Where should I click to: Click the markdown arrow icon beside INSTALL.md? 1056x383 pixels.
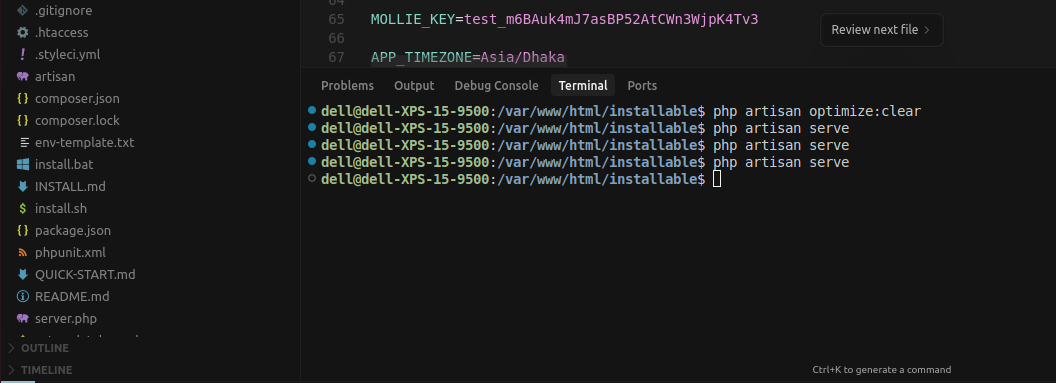(x=22, y=186)
